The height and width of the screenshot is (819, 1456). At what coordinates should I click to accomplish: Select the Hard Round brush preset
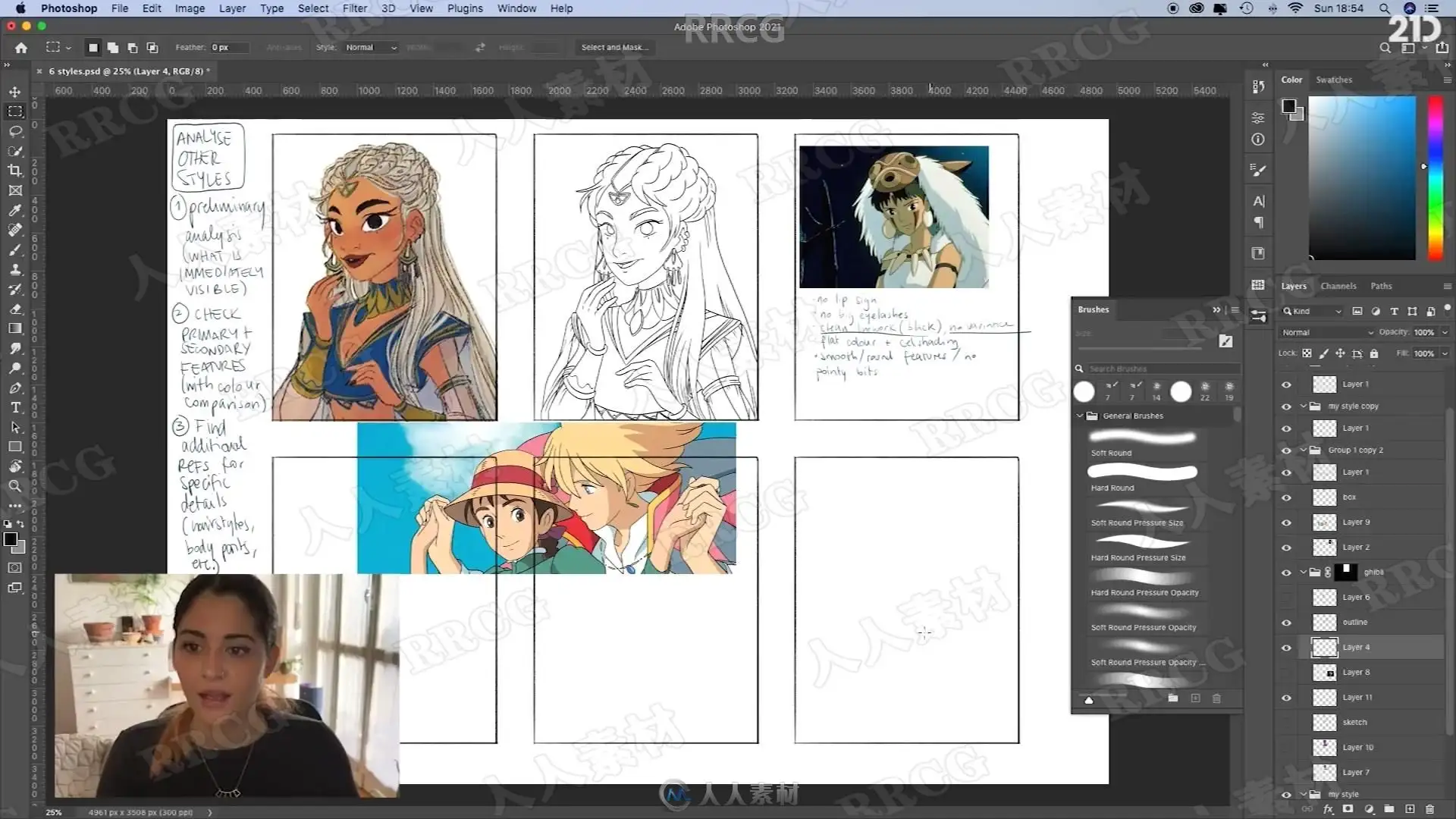pyautogui.click(x=1141, y=478)
